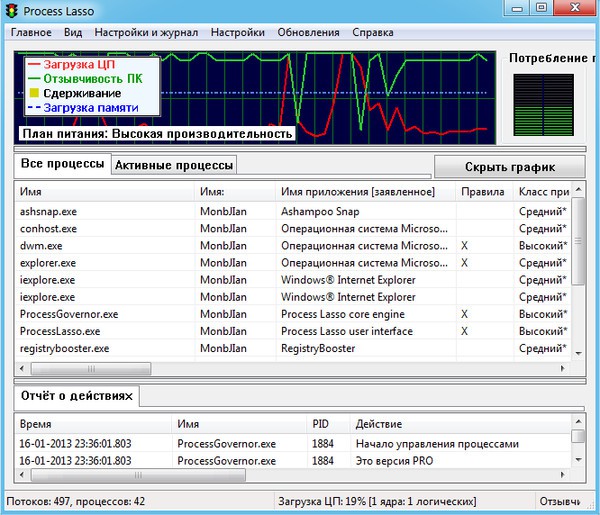Screen dimensions: 600x515
Task: Open the "Вид" menu
Action: pyautogui.click(x=73, y=32)
